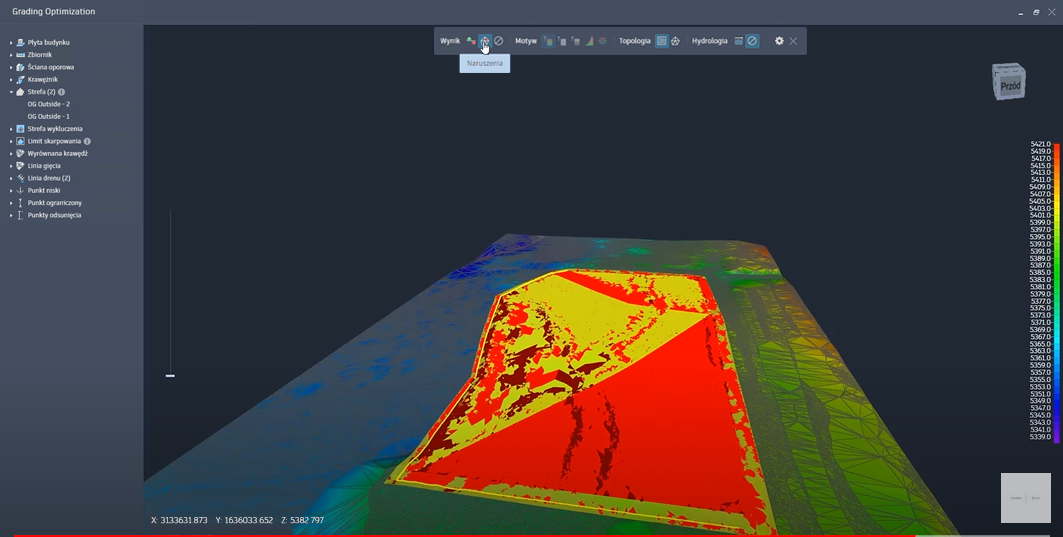Screen dimensions: 1063x537
Task: Disable the Wynik result overlay with the no-symbol icon
Action: pos(499,41)
